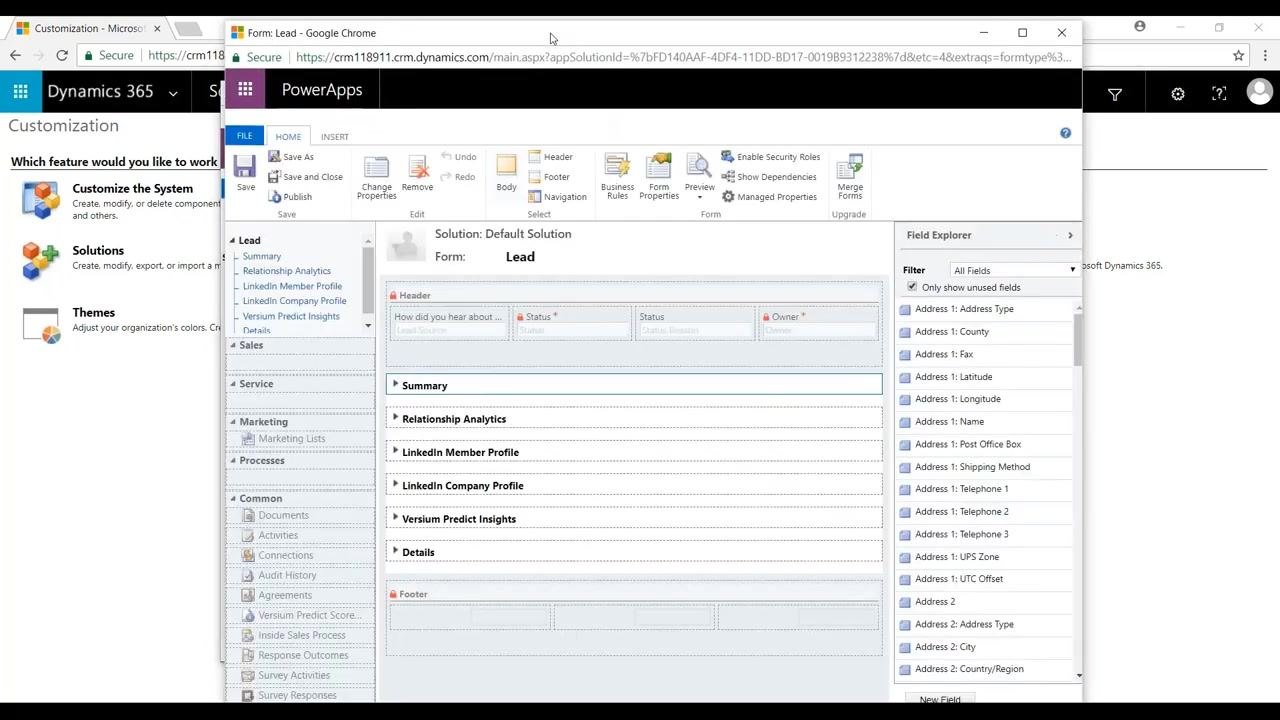Bookmark star in Customization window address bar
Viewport: 1280px width, 720px height.
coord(1238,56)
